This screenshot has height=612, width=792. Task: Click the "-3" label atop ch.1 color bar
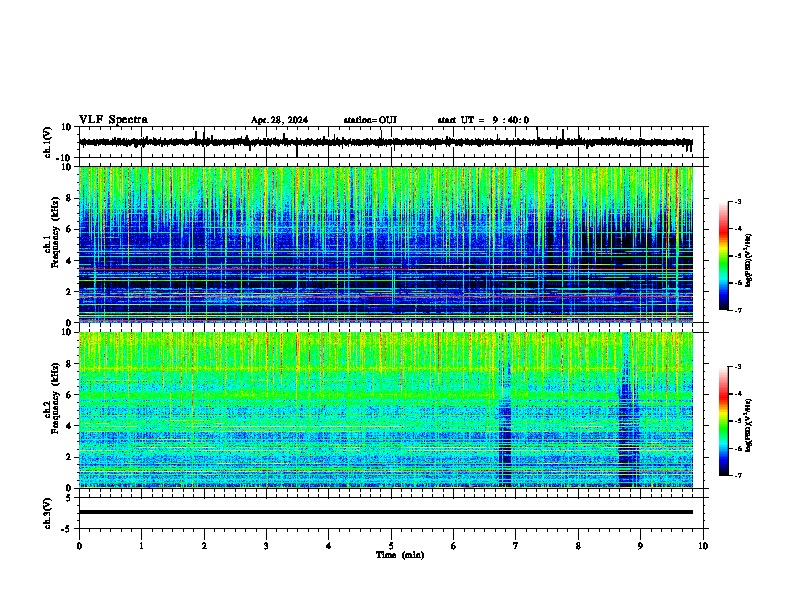coord(737,201)
